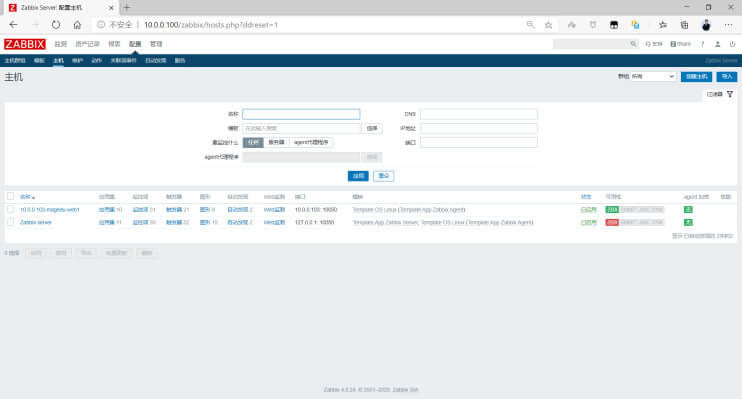Select the 'agent proxy' monitored-by option
This screenshot has width=742, height=399.
pos(311,142)
